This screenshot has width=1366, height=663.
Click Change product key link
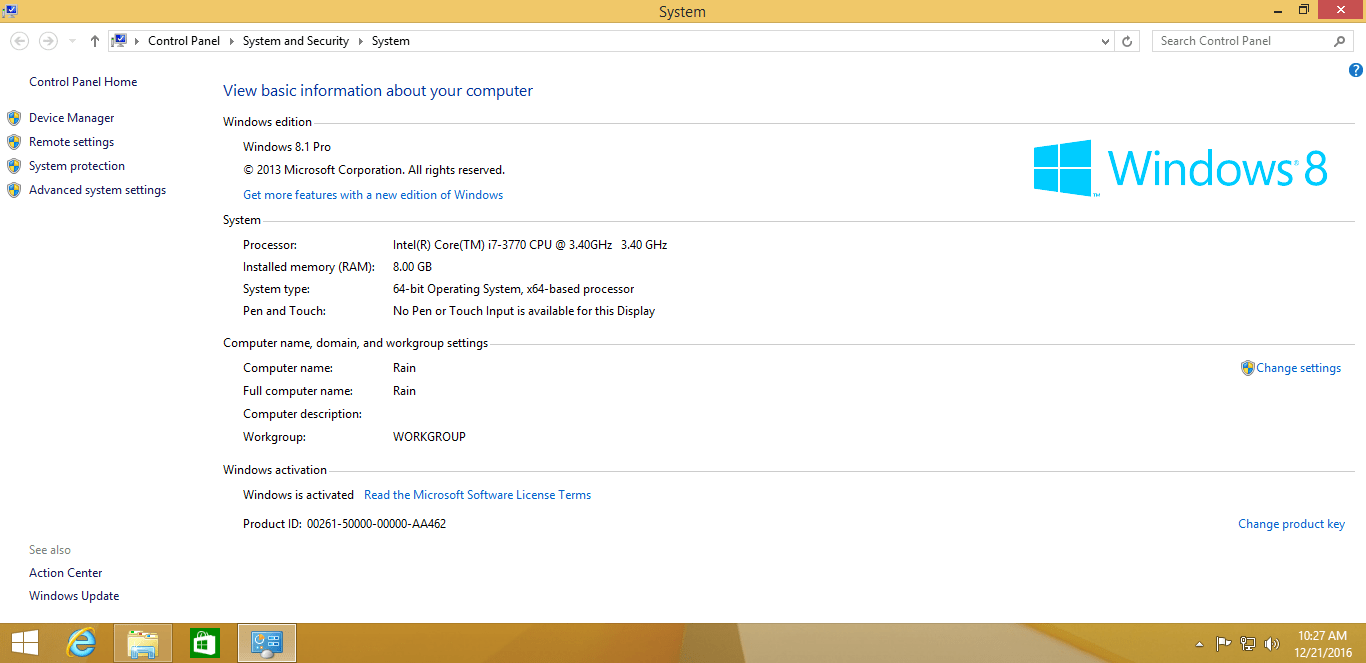pos(1291,524)
